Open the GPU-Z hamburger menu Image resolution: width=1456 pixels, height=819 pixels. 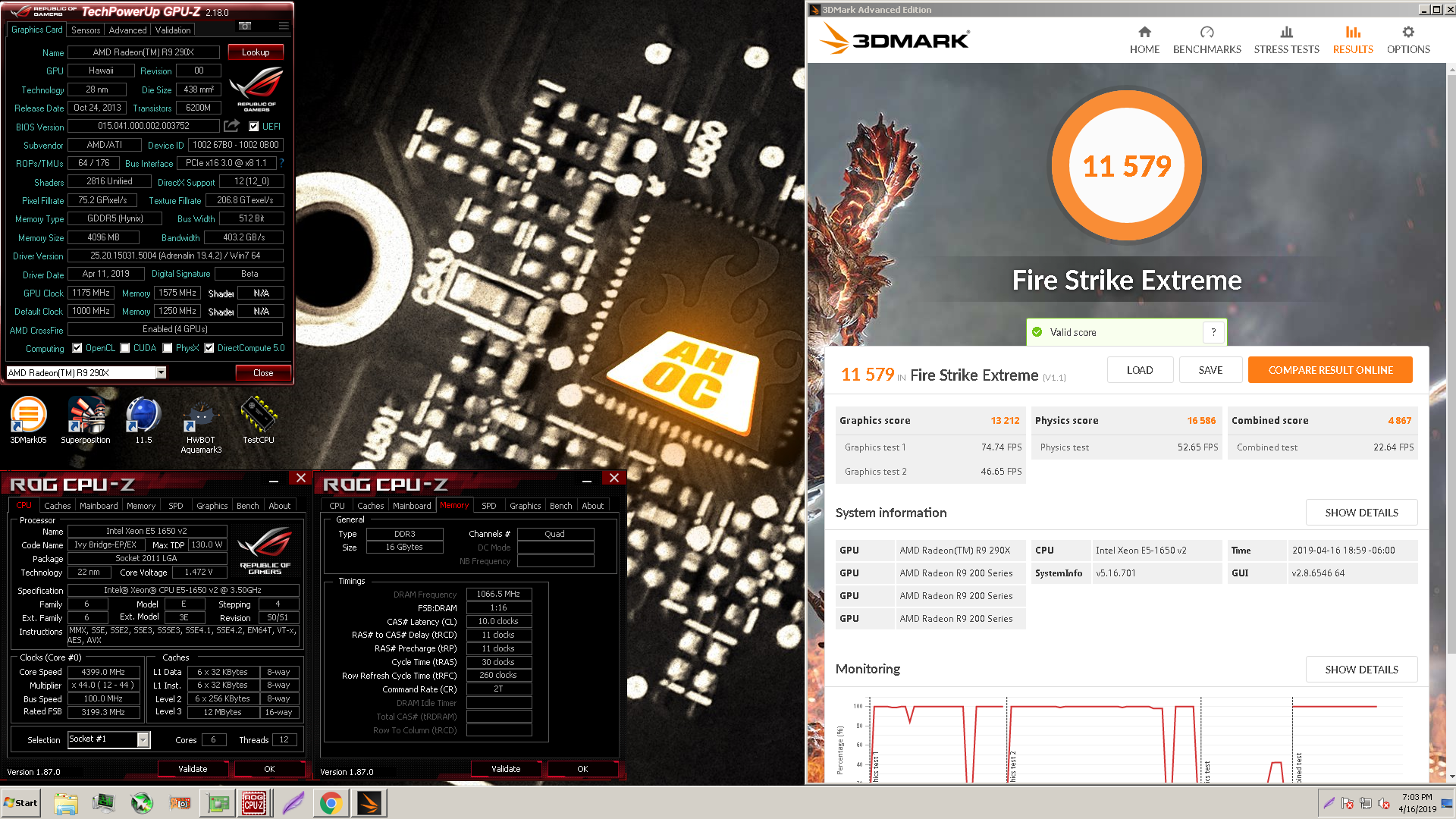[x=284, y=26]
